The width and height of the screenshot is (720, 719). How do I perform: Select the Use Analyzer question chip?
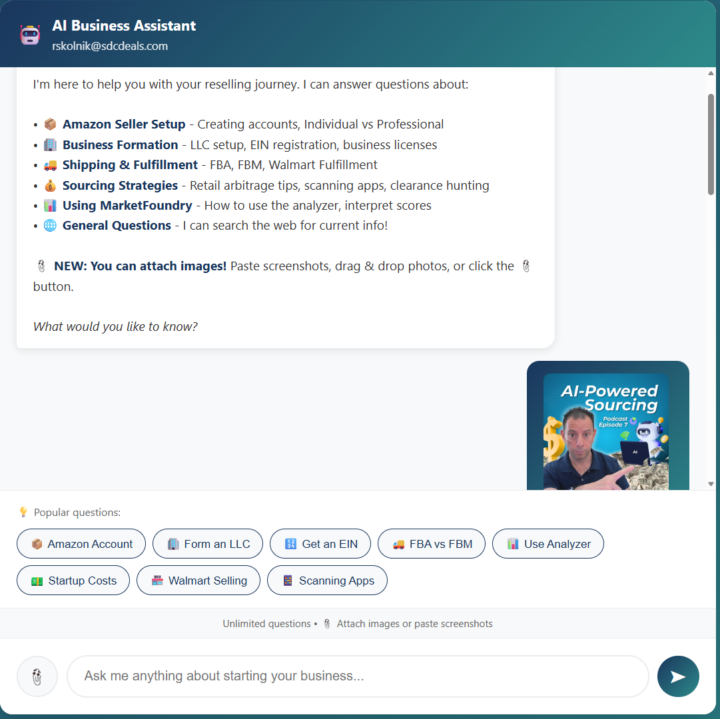pos(548,544)
